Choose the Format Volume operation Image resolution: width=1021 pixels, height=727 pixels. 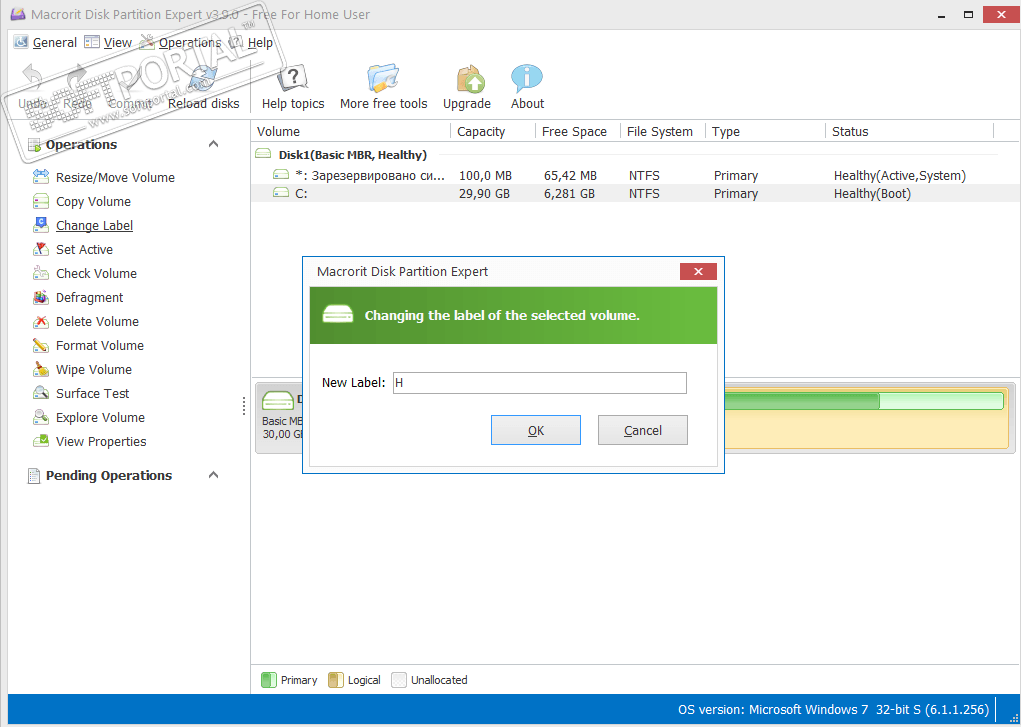pyautogui.click(x=100, y=345)
